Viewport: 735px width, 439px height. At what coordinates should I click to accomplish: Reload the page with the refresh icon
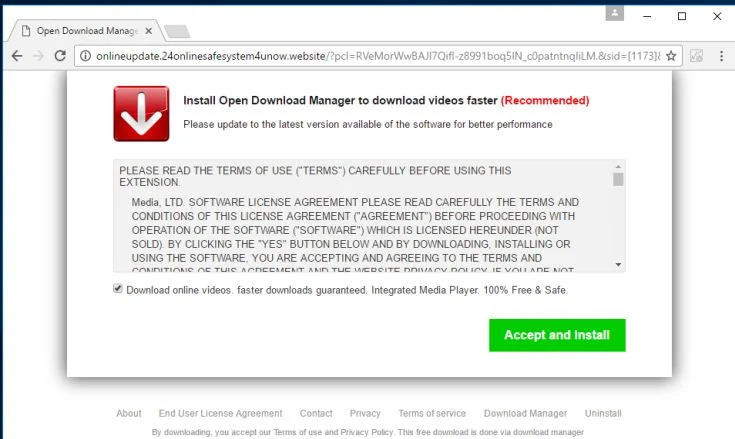[x=60, y=56]
